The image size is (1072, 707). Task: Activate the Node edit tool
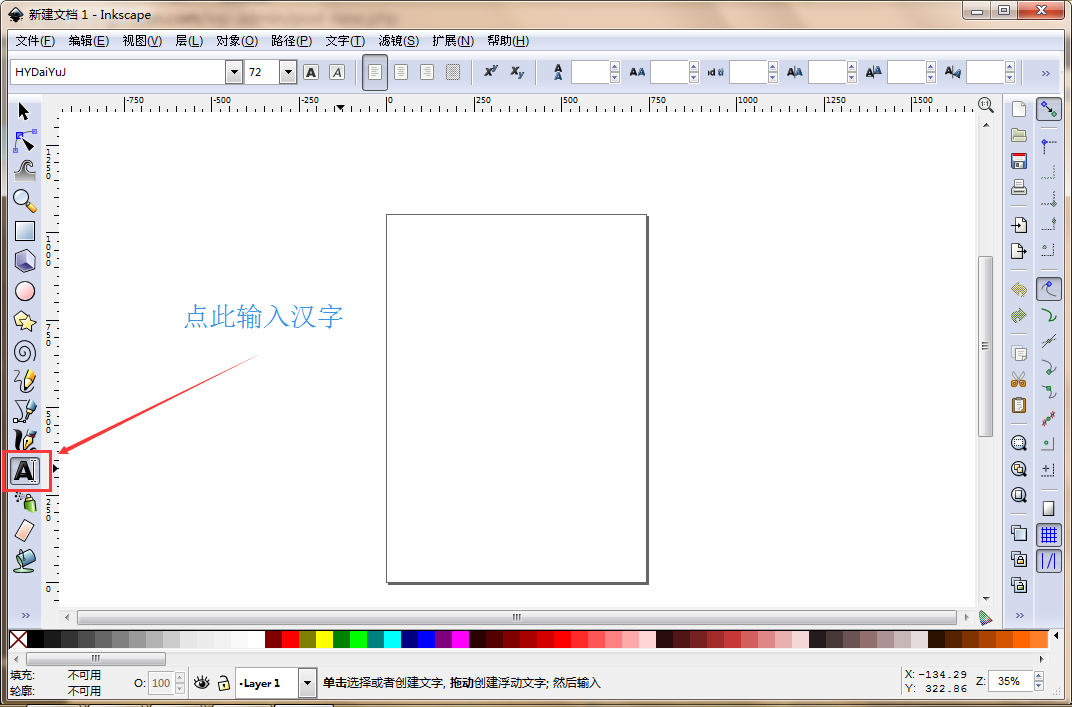coord(25,141)
